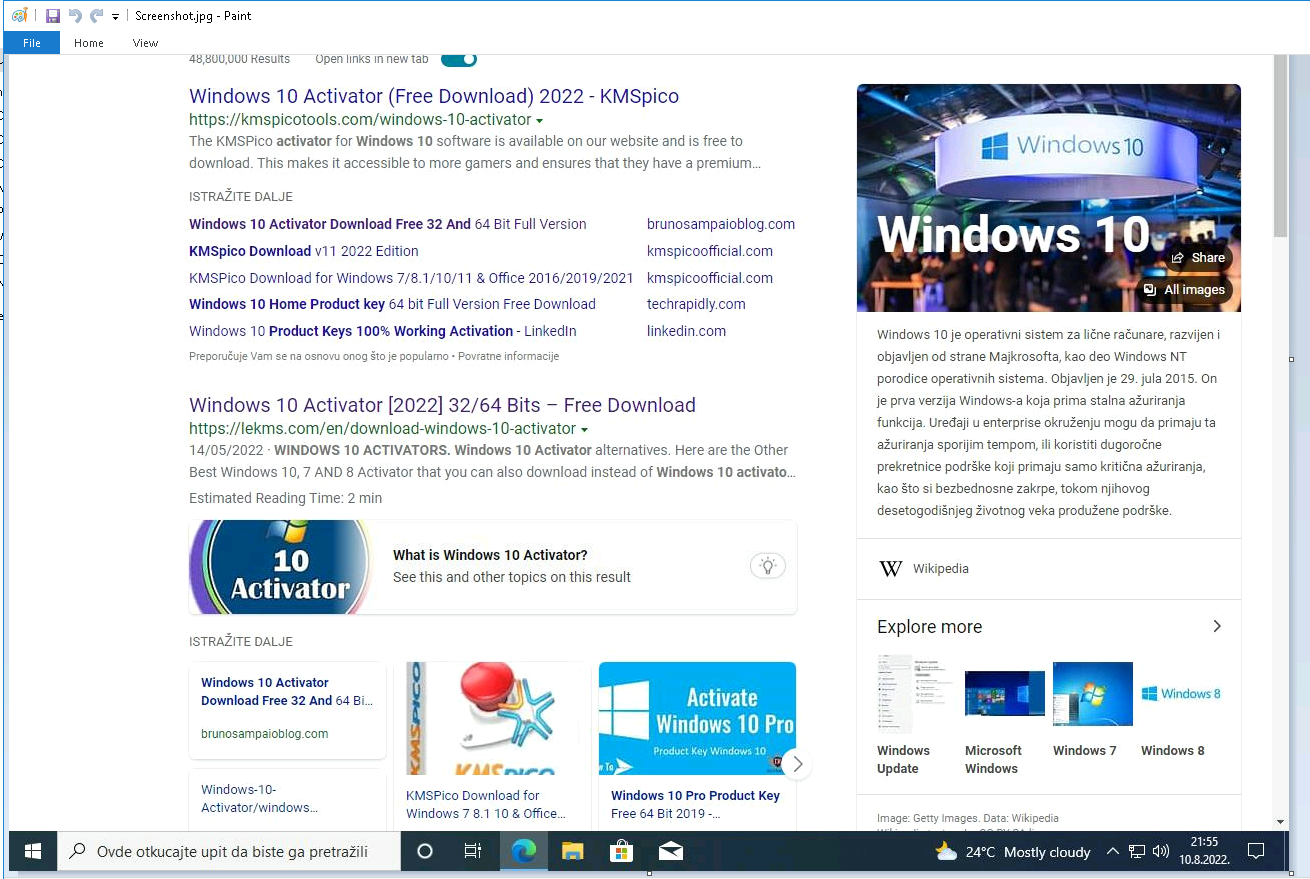1310x879 pixels.
Task: Click All images button on Windows 10 panel
Action: pos(1185,290)
